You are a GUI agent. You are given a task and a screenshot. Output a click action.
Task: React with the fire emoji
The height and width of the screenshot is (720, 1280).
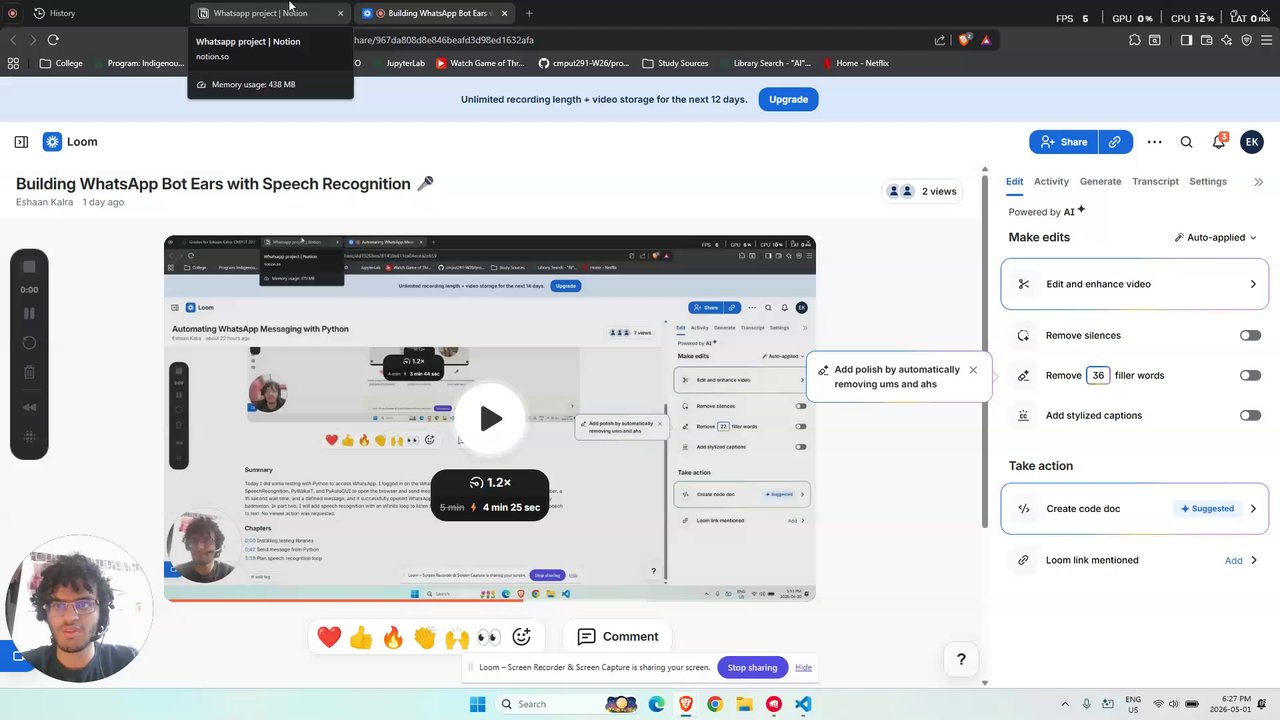click(393, 637)
